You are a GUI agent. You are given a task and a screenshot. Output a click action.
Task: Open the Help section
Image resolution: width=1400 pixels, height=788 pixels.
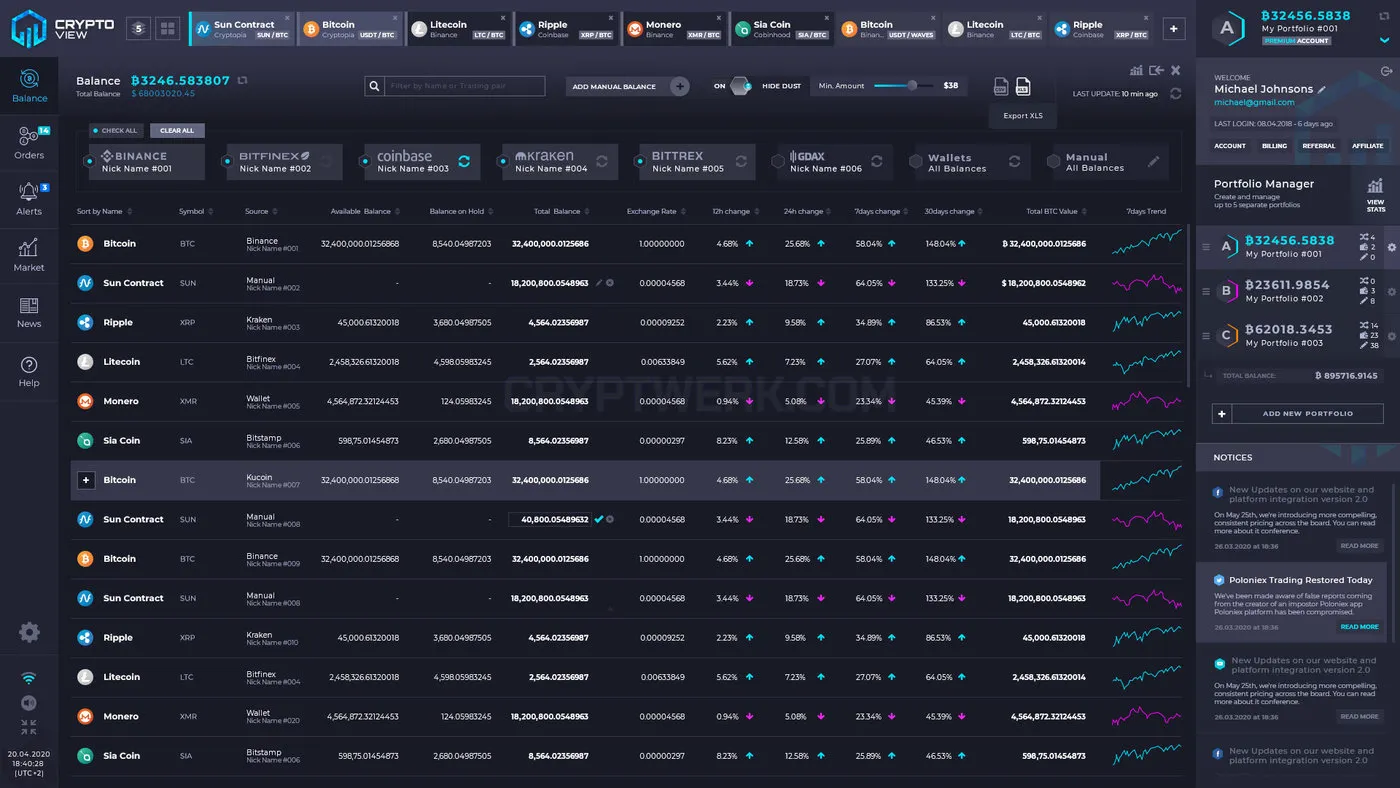pyautogui.click(x=29, y=371)
